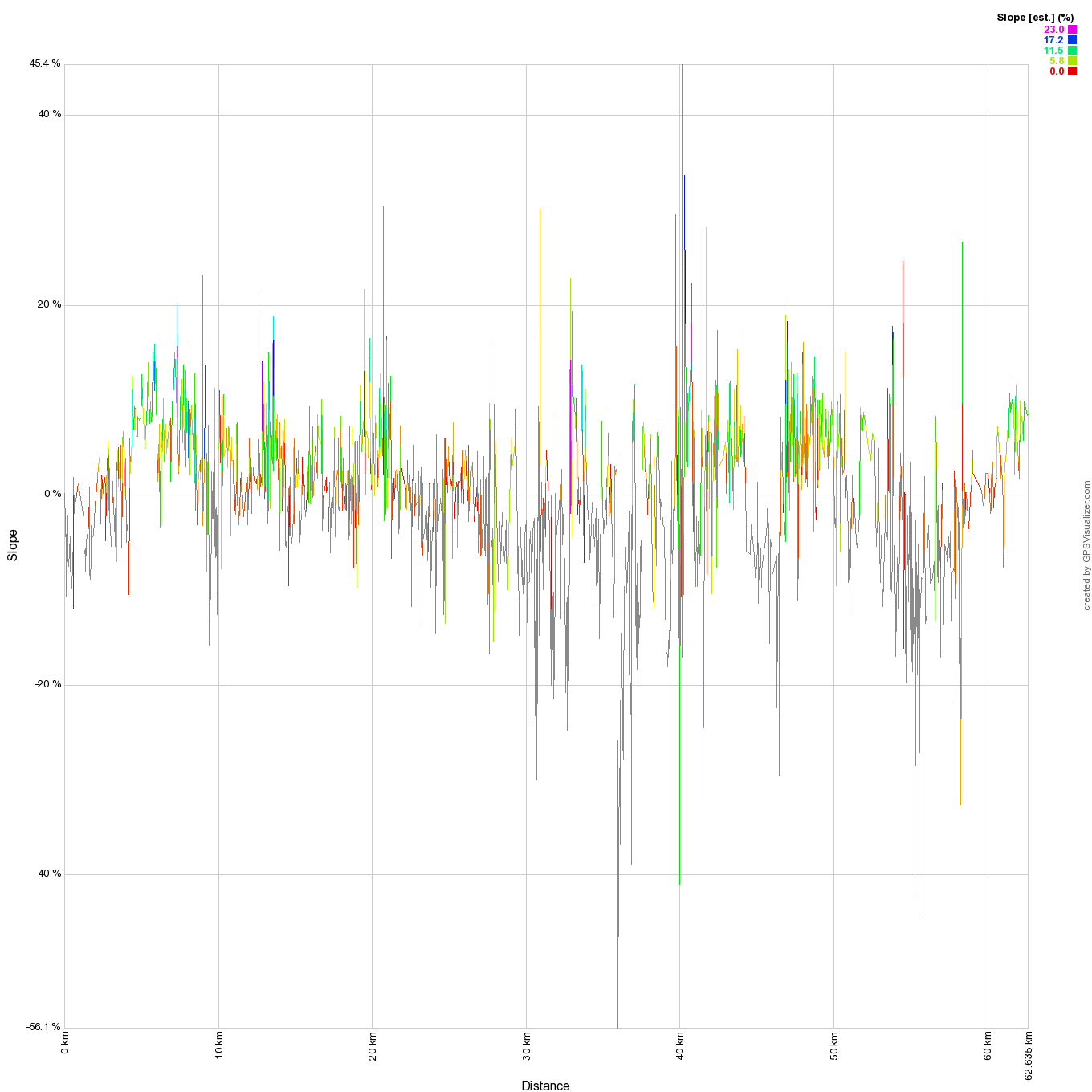Click the 'Distance' x-axis title
The height and width of the screenshot is (1092, 1092).
coord(545,1086)
